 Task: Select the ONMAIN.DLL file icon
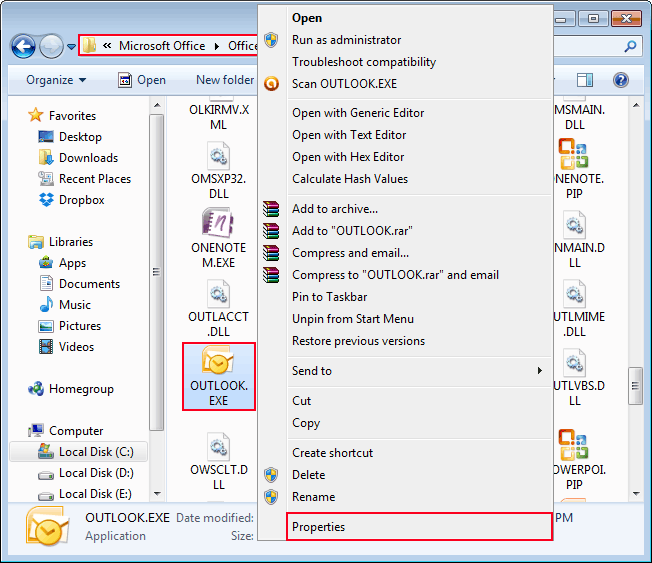point(575,225)
